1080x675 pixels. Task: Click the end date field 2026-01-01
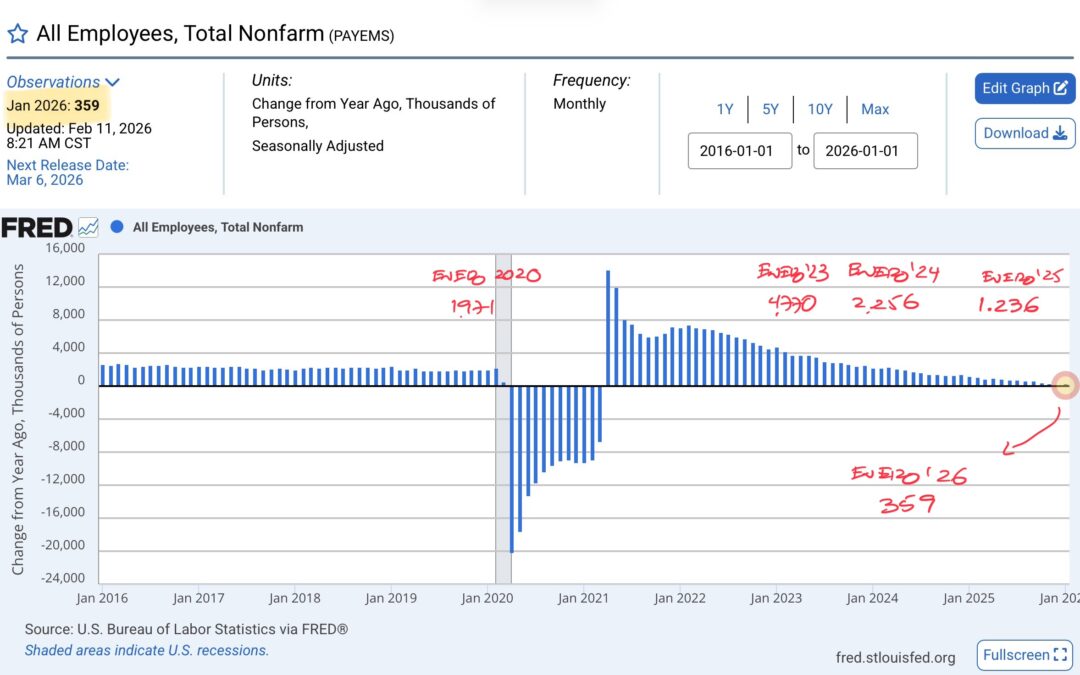click(x=865, y=150)
